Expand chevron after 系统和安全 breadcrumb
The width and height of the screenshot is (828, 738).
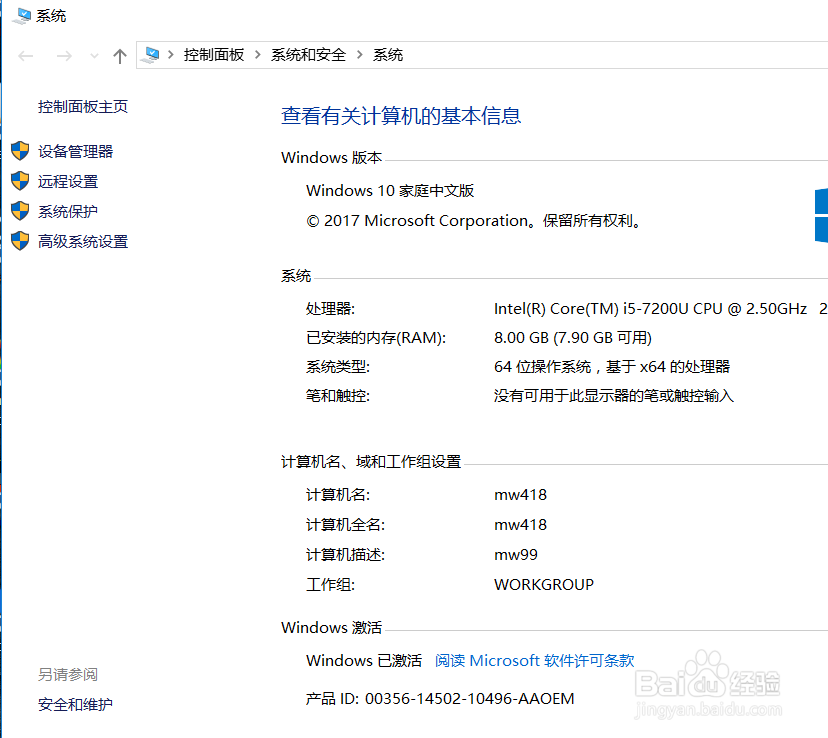pyautogui.click(x=360, y=55)
